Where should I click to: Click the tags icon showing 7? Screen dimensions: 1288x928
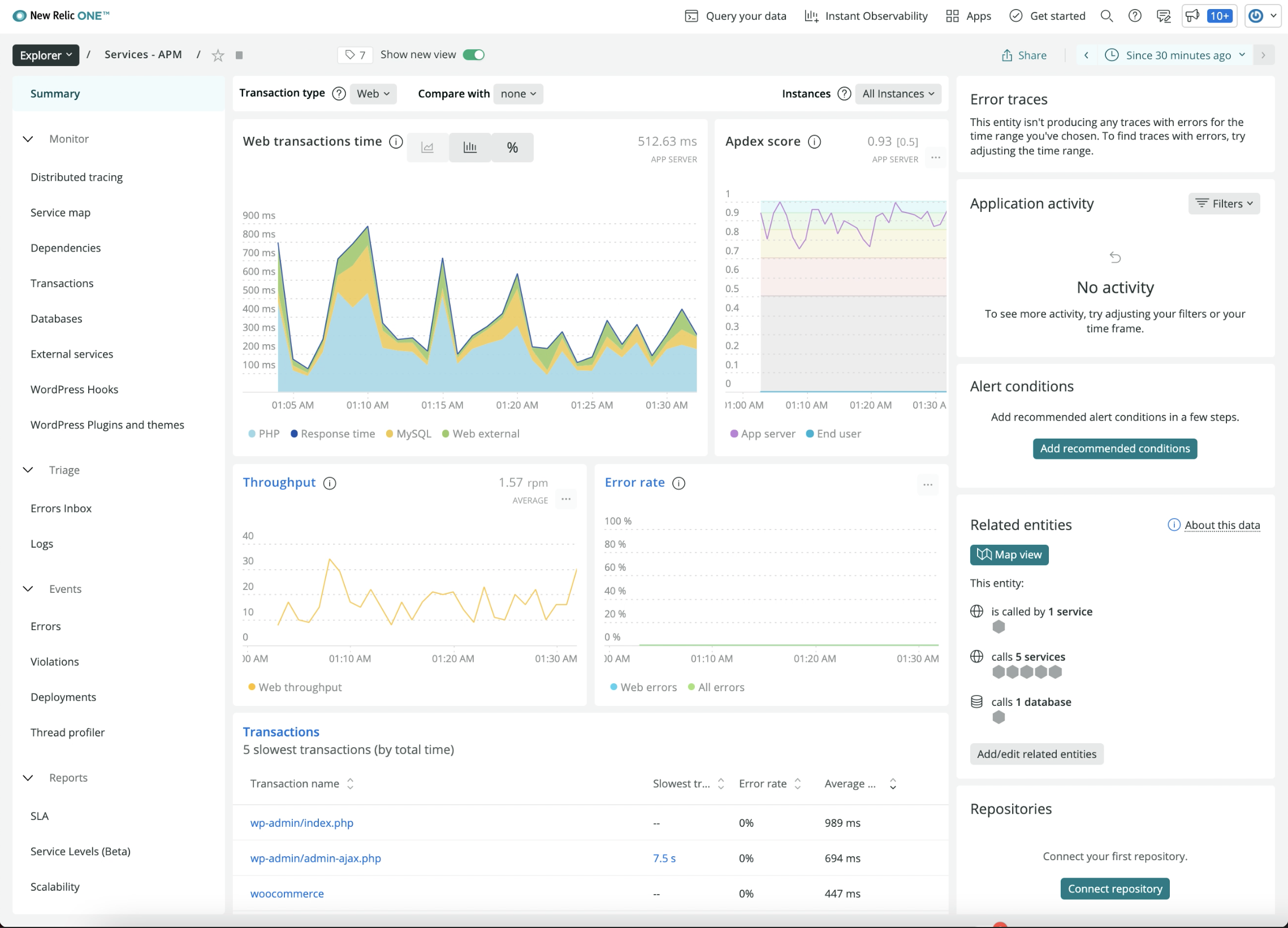(x=355, y=55)
